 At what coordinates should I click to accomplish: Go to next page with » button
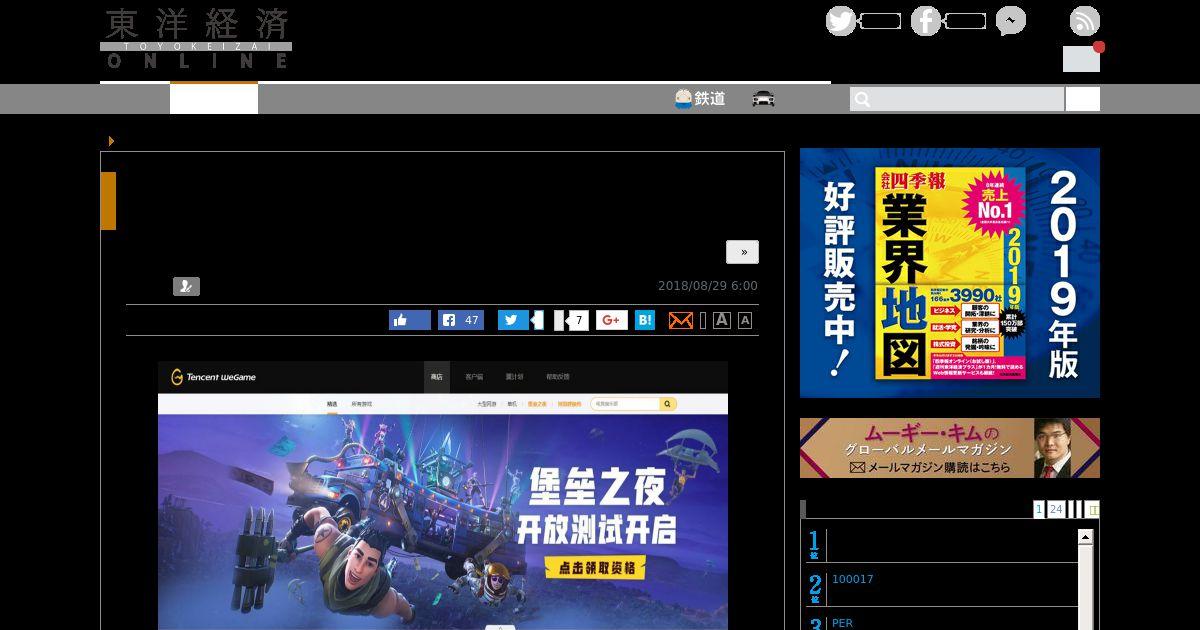[743, 252]
